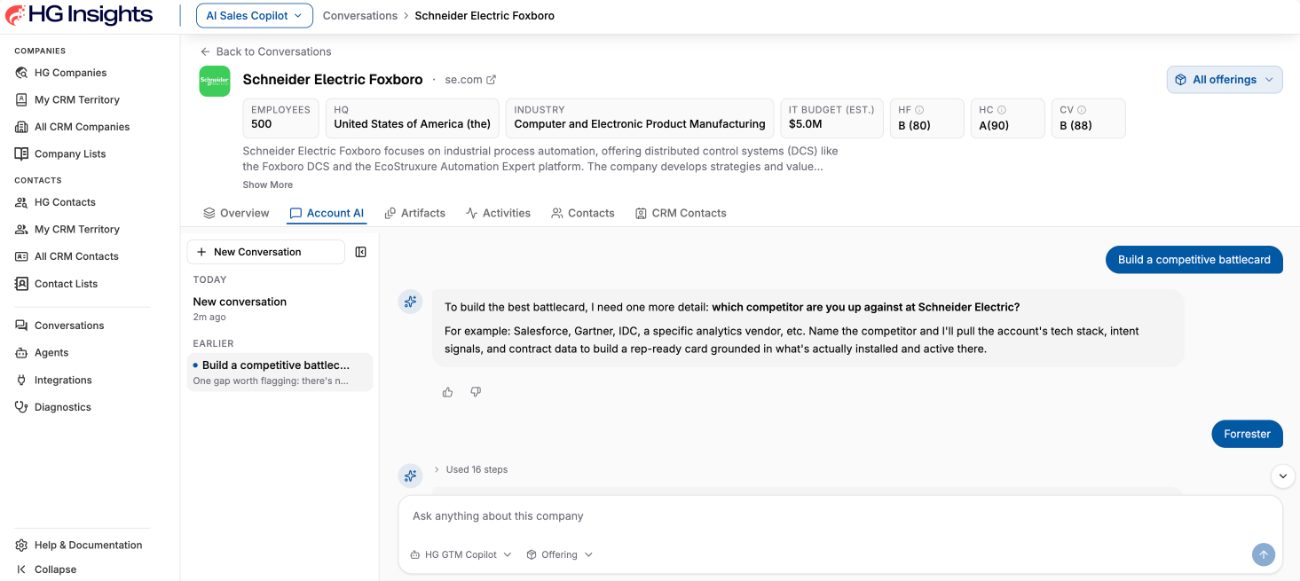Open the All offerings dropdown
This screenshot has height=581, width=1300.
(1224, 80)
